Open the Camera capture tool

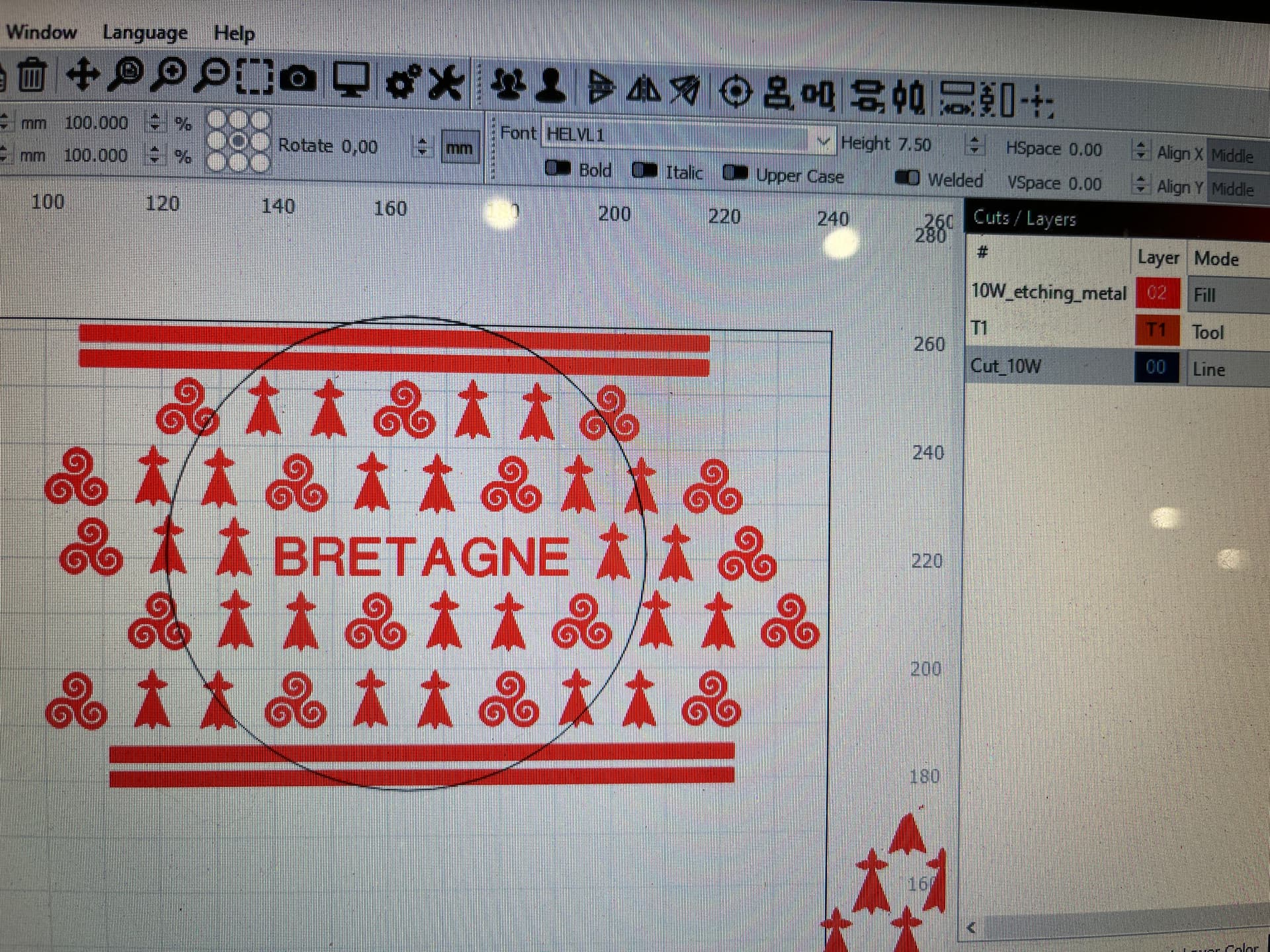(x=298, y=79)
